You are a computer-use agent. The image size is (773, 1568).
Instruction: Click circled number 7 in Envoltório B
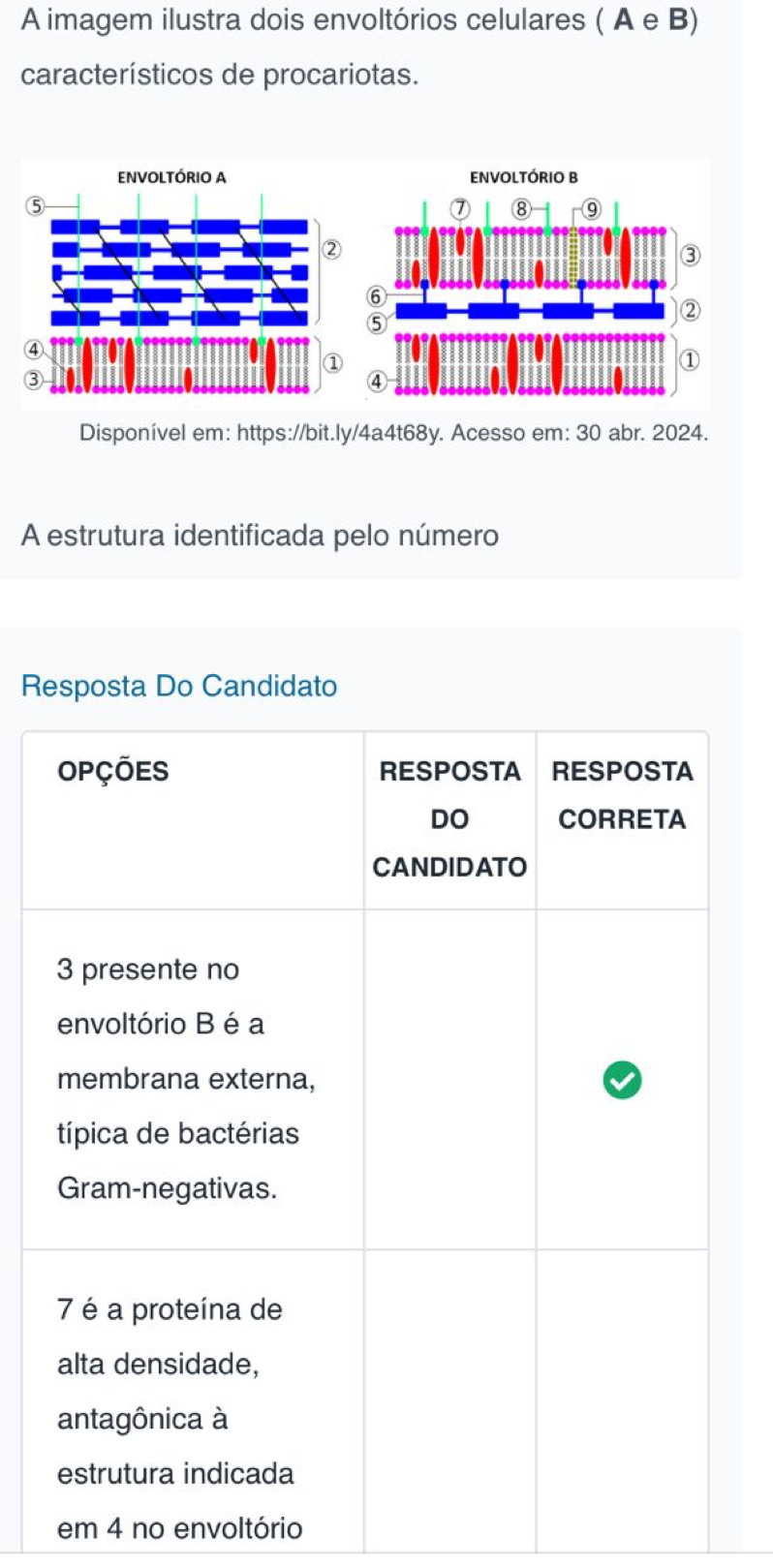click(x=461, y=209)
